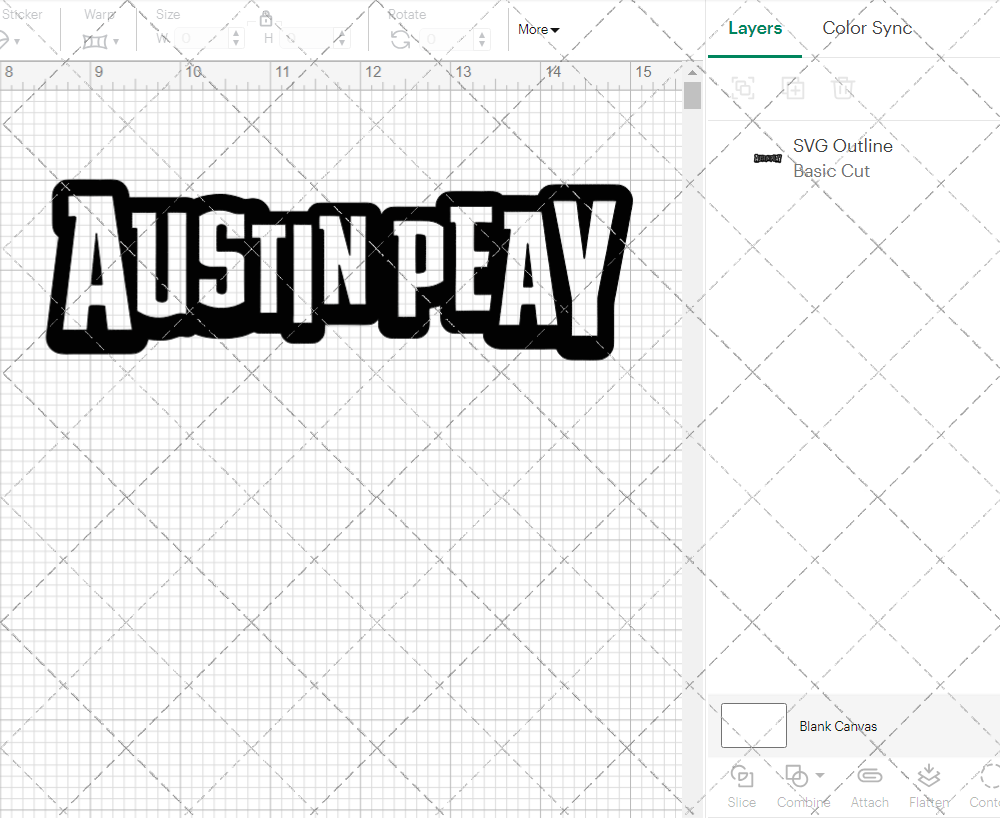Click the Warp icon in the toolbar
Screen dimensions: 1000x818
(94, 41)
